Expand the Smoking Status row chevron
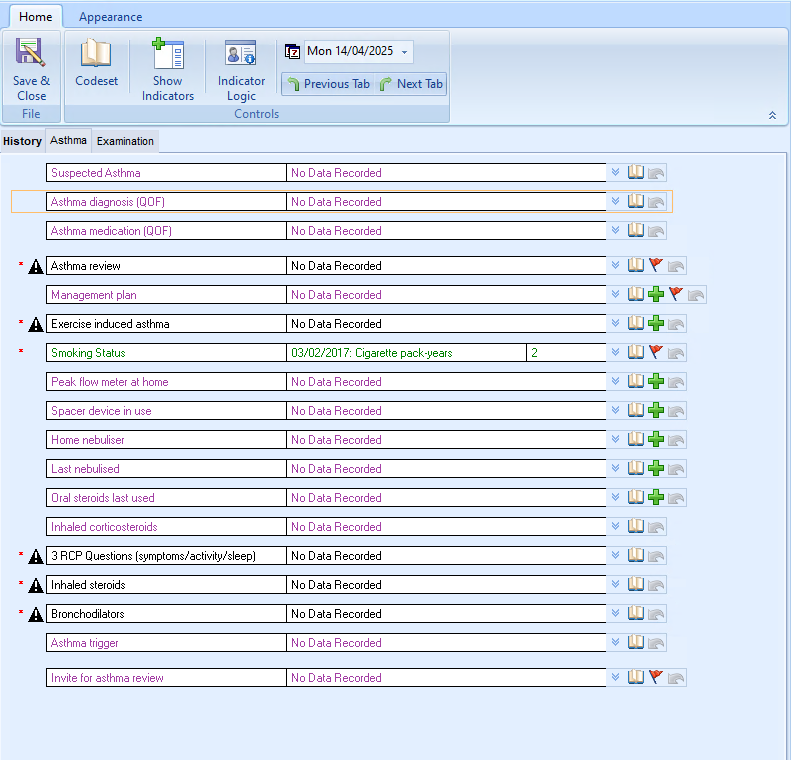Screen dimensions: 791x760 (x=615, y=353)
